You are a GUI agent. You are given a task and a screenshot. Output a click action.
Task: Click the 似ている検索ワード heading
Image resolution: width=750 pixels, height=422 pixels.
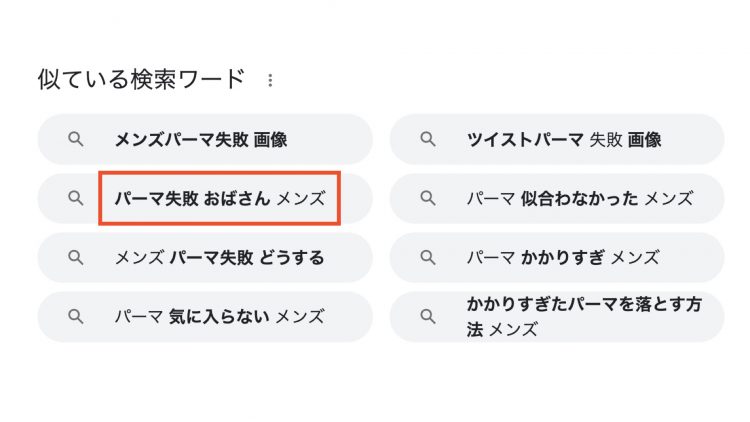click(x=142, y=79)
